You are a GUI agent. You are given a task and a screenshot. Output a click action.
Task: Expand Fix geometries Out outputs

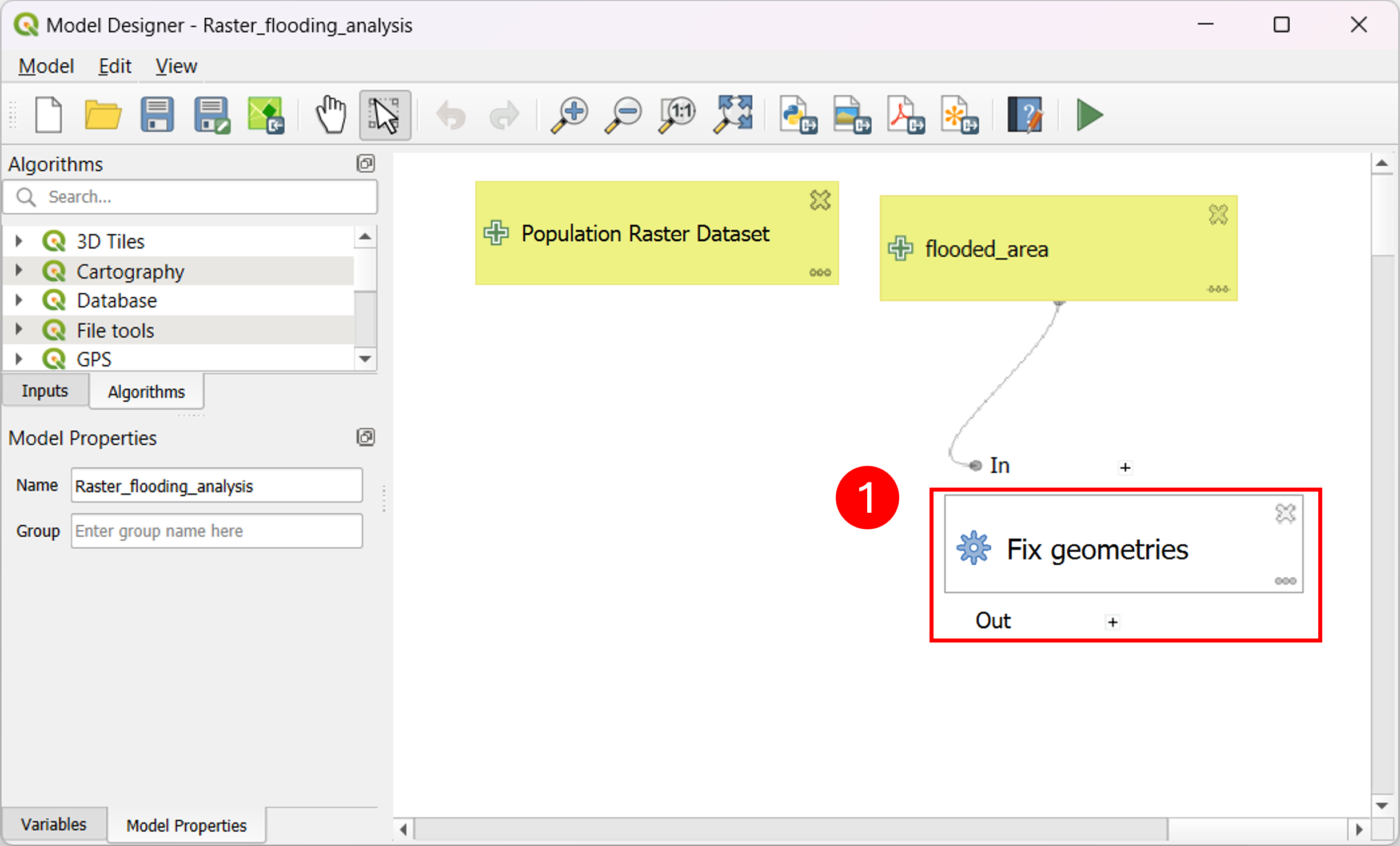1112,621
